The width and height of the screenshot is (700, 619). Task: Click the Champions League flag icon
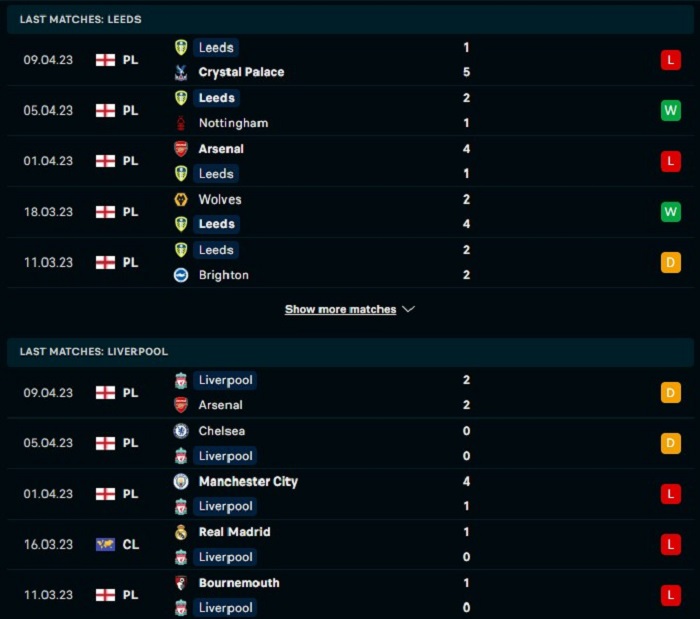pyautogui.click(x=105, y=544)
